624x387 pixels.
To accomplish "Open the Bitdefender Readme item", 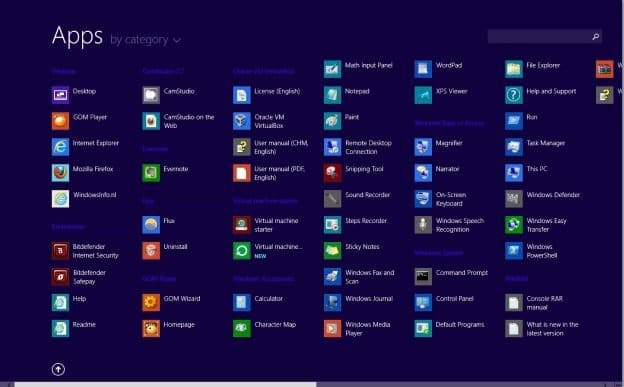I will 74,328.
